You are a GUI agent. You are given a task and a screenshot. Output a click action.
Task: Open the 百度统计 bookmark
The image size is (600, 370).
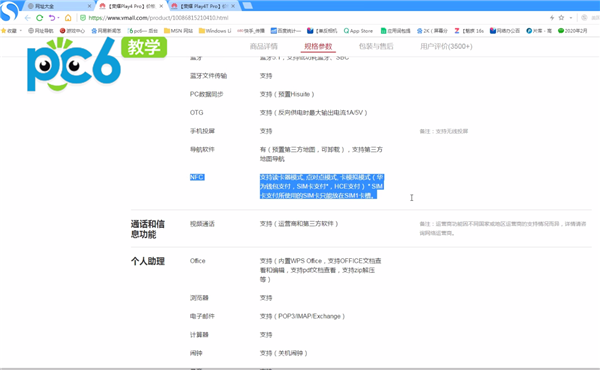tap(286, 31)
